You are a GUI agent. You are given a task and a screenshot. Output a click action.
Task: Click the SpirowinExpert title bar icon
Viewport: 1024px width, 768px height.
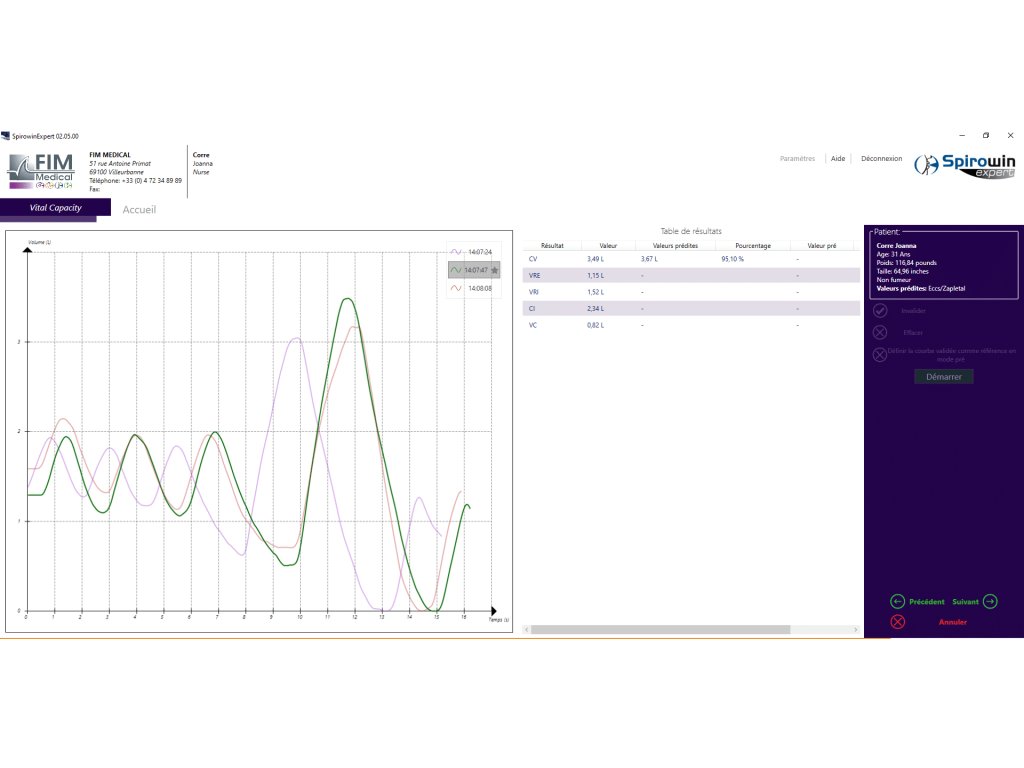tap(5, 136)
